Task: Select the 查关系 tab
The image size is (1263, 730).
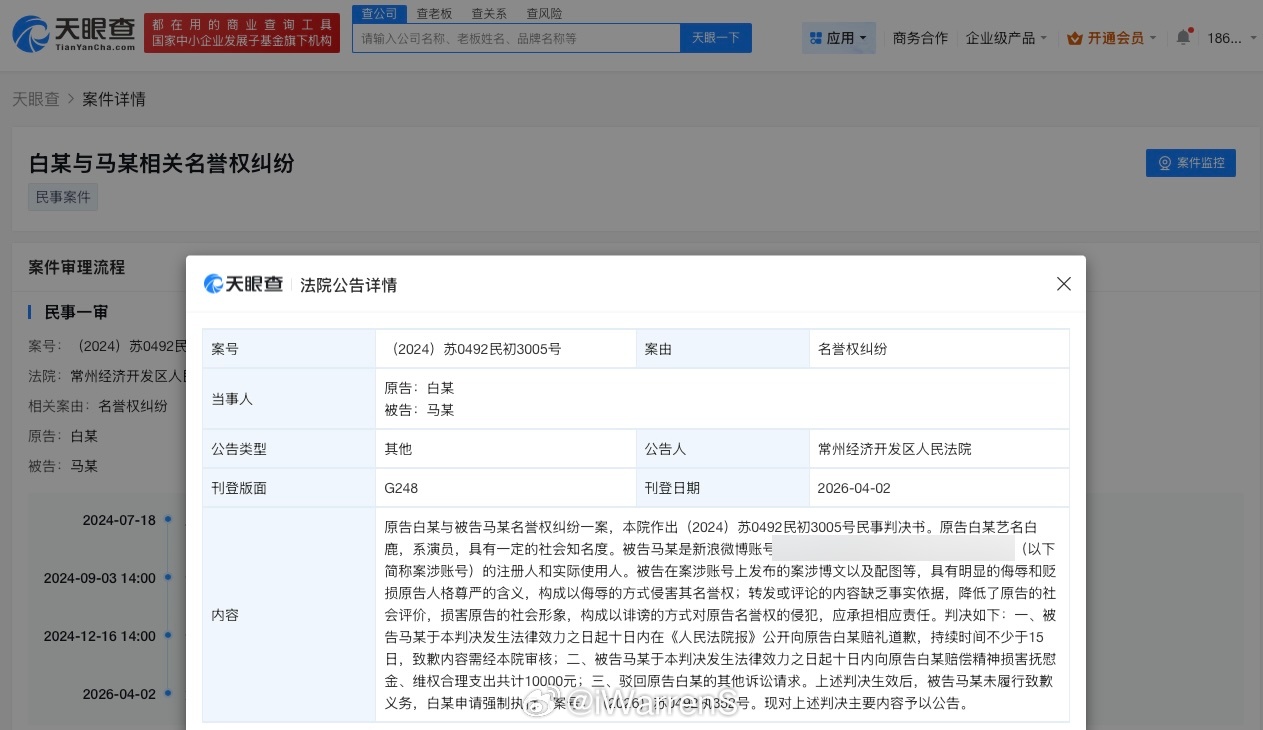Action: pyautogui.click(x=488, y=13)
